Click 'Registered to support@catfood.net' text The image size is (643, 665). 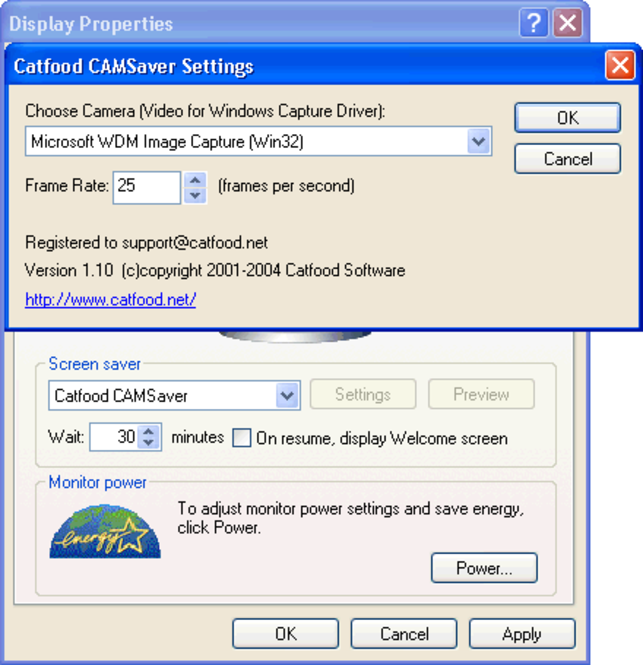[146, 243]
